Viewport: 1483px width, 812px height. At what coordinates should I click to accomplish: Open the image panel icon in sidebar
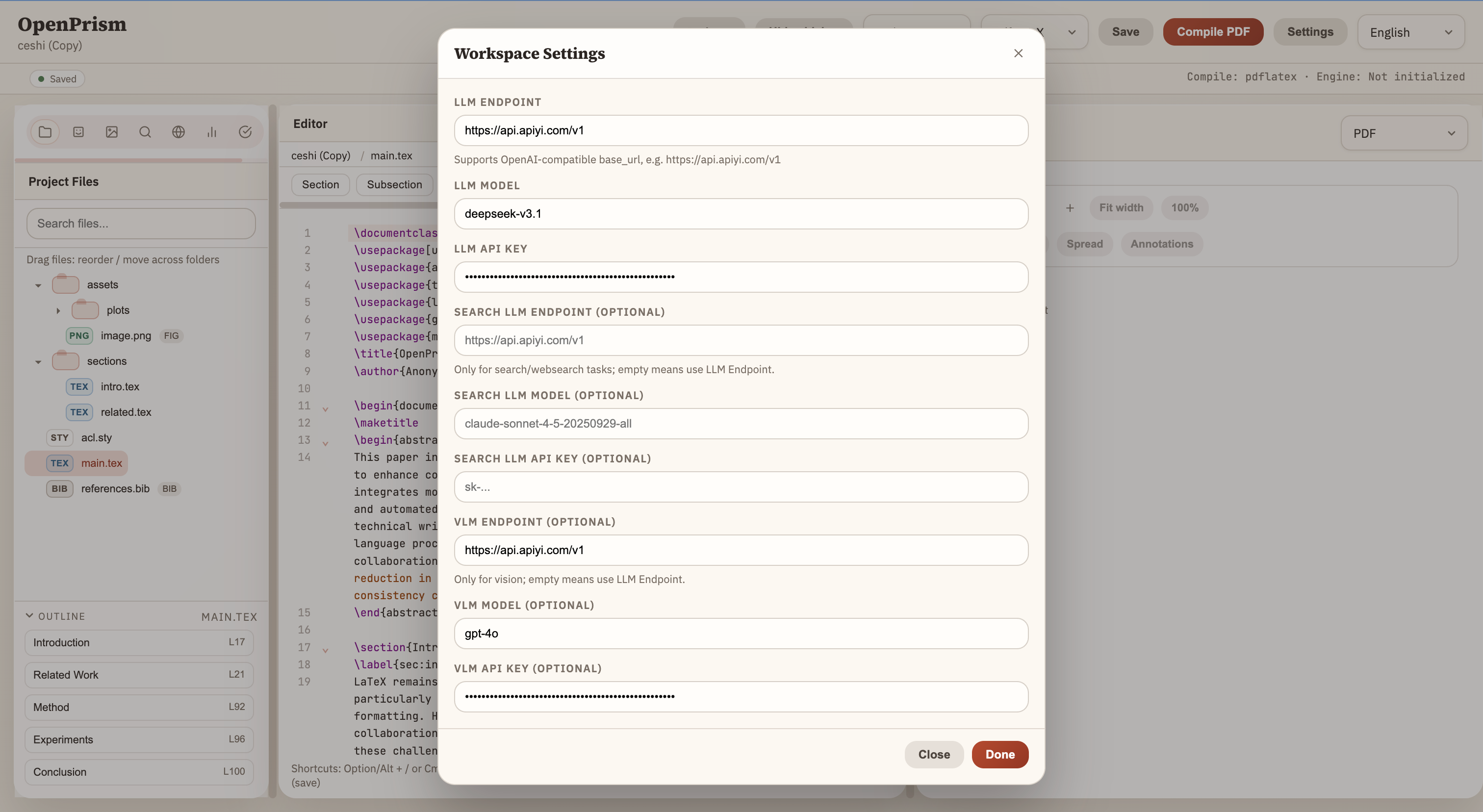(x=112, y=132)
